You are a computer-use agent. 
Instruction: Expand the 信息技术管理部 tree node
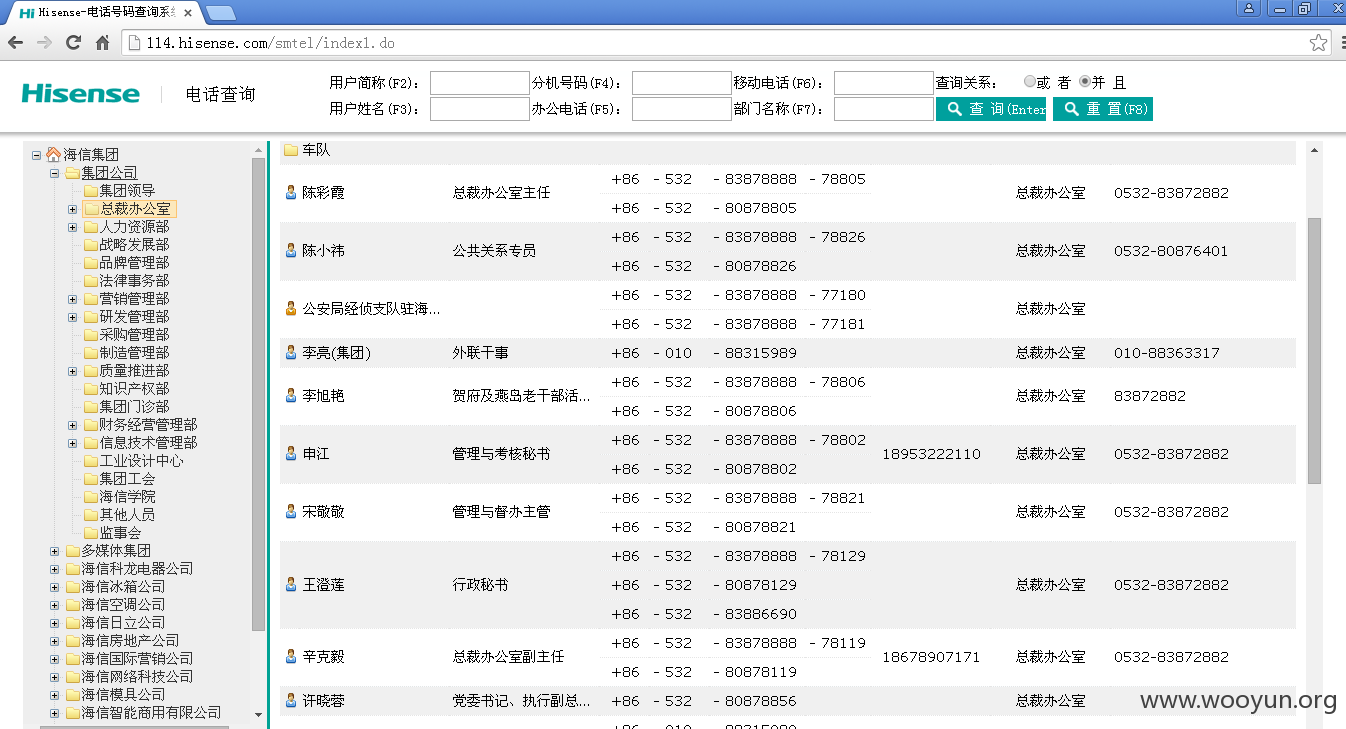(72, 443)
